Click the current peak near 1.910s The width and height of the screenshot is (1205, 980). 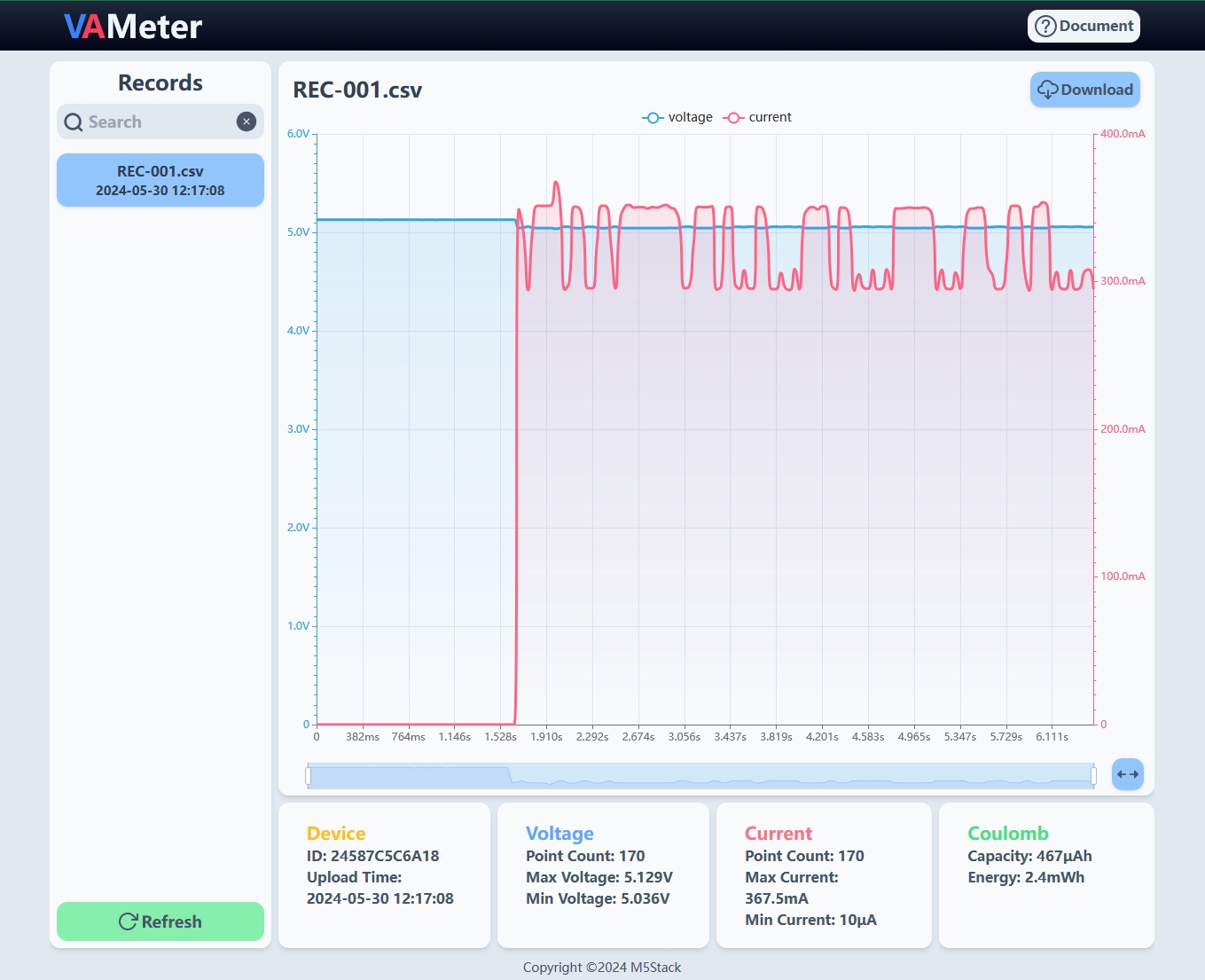(556, 183)
